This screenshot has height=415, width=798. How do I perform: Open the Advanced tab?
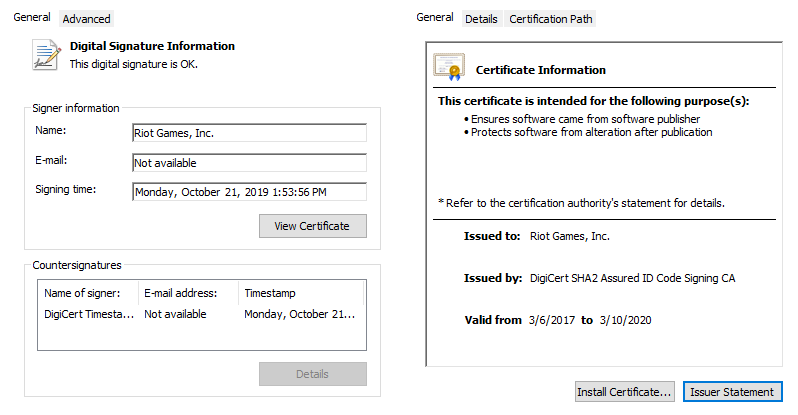[87, 19]
